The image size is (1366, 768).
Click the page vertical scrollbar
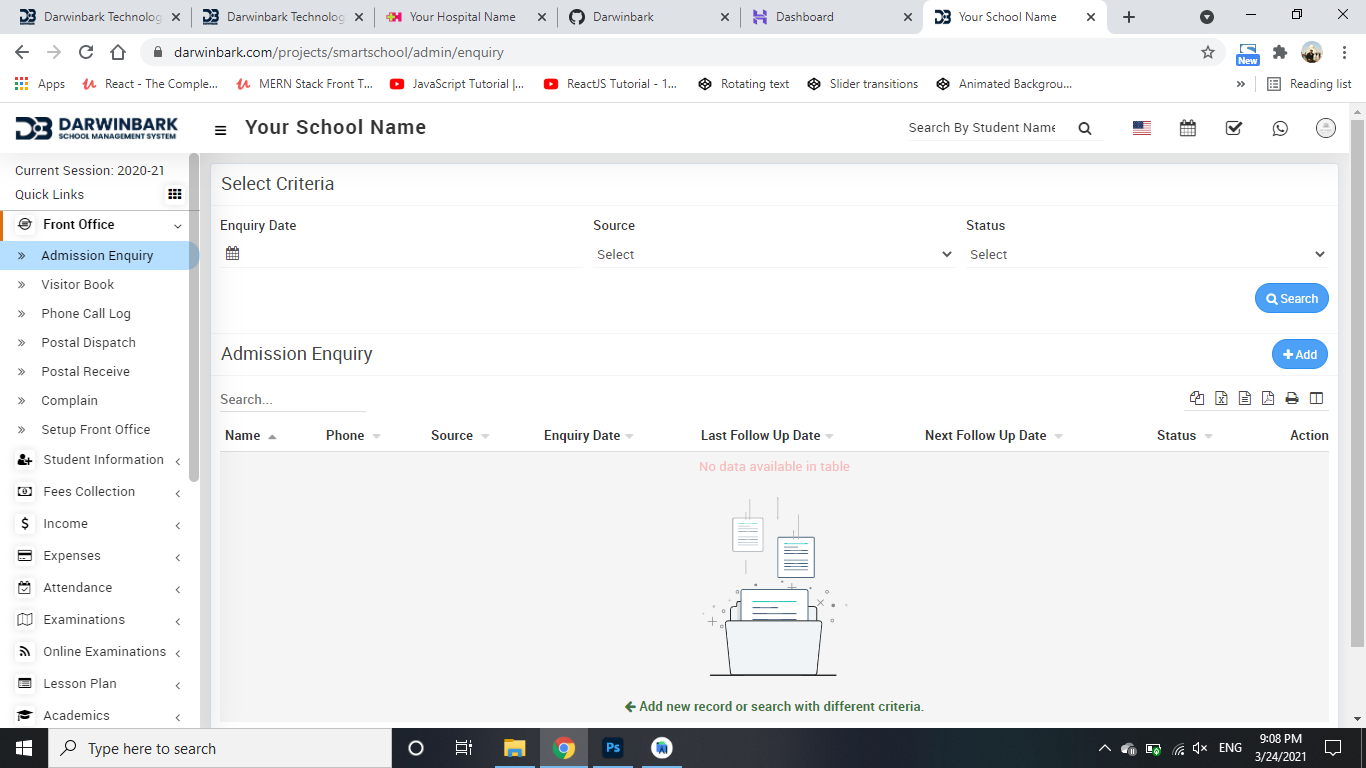click(1357, 380)
